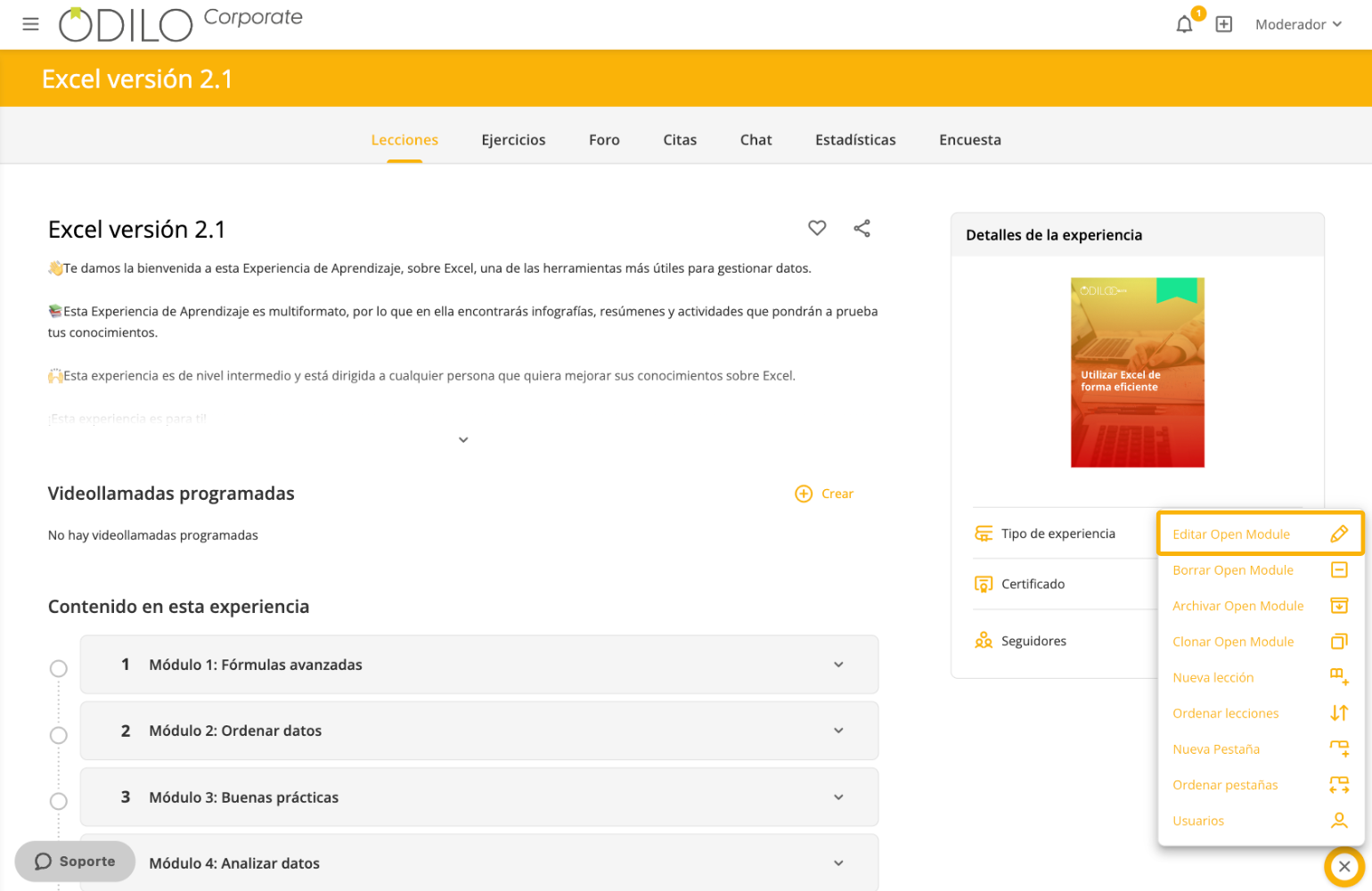Click the Tipo de experiencia icon
Viewport: 1372px width, 891px height.
984,534
